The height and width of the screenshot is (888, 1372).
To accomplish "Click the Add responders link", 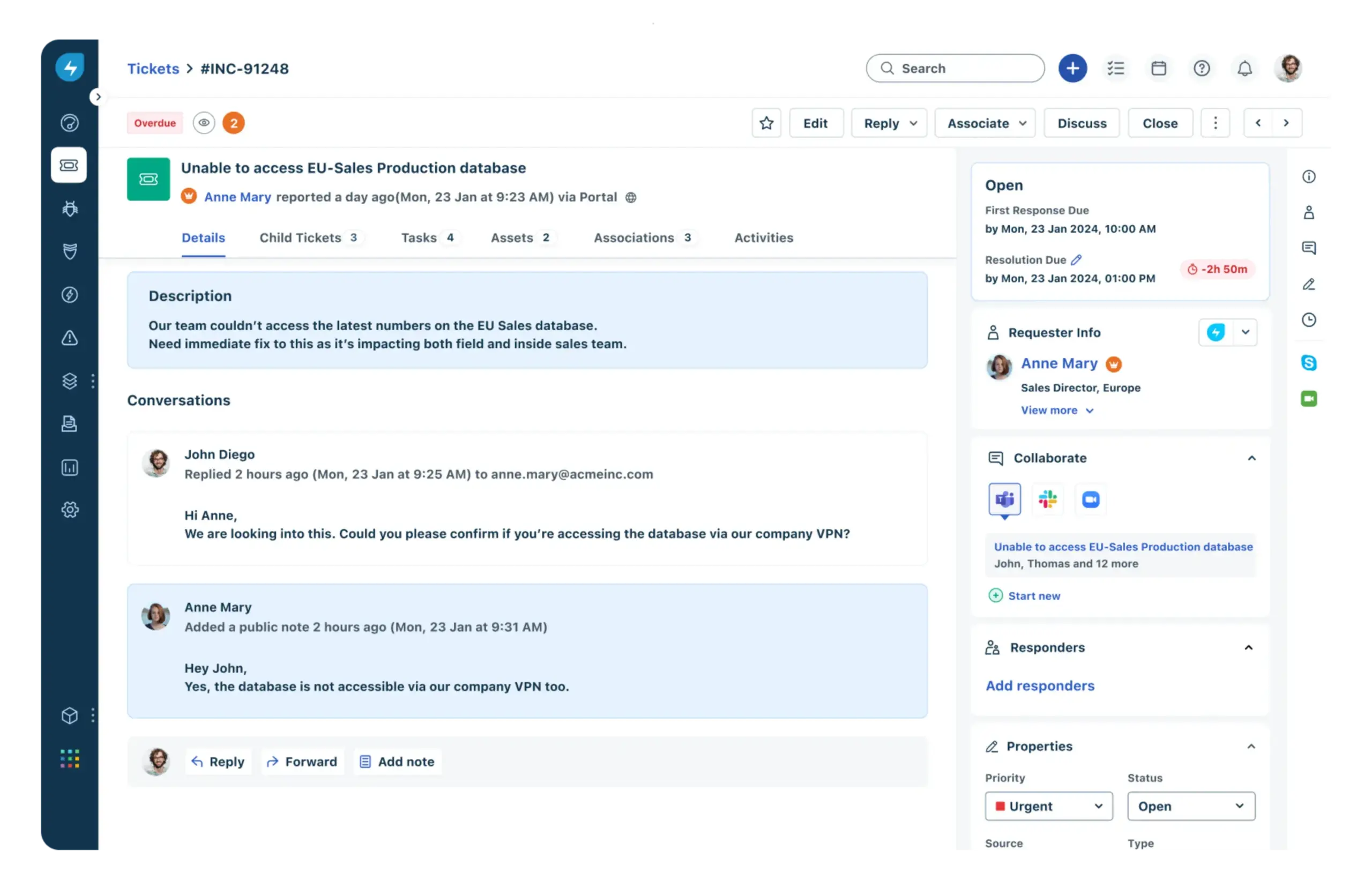I will 1039,685.
